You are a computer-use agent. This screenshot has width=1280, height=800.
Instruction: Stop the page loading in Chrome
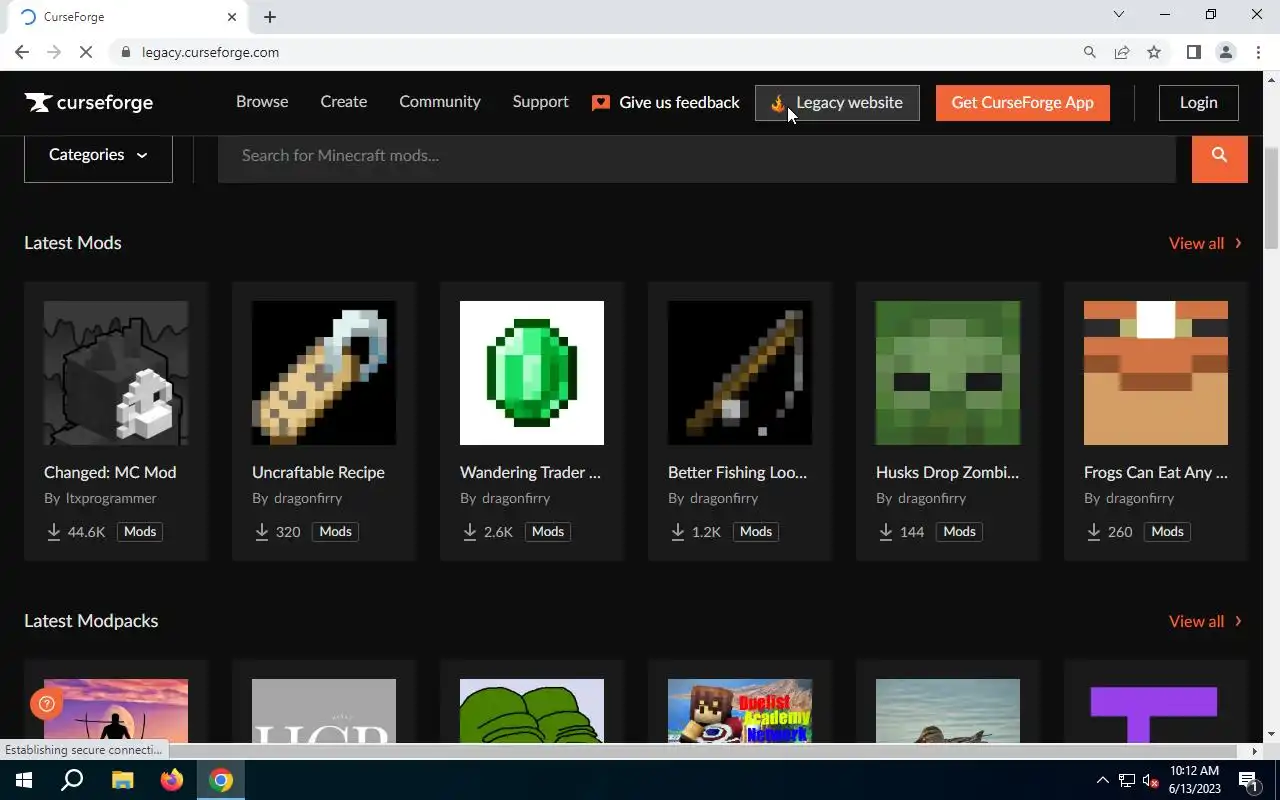click(x=86, y=52)
